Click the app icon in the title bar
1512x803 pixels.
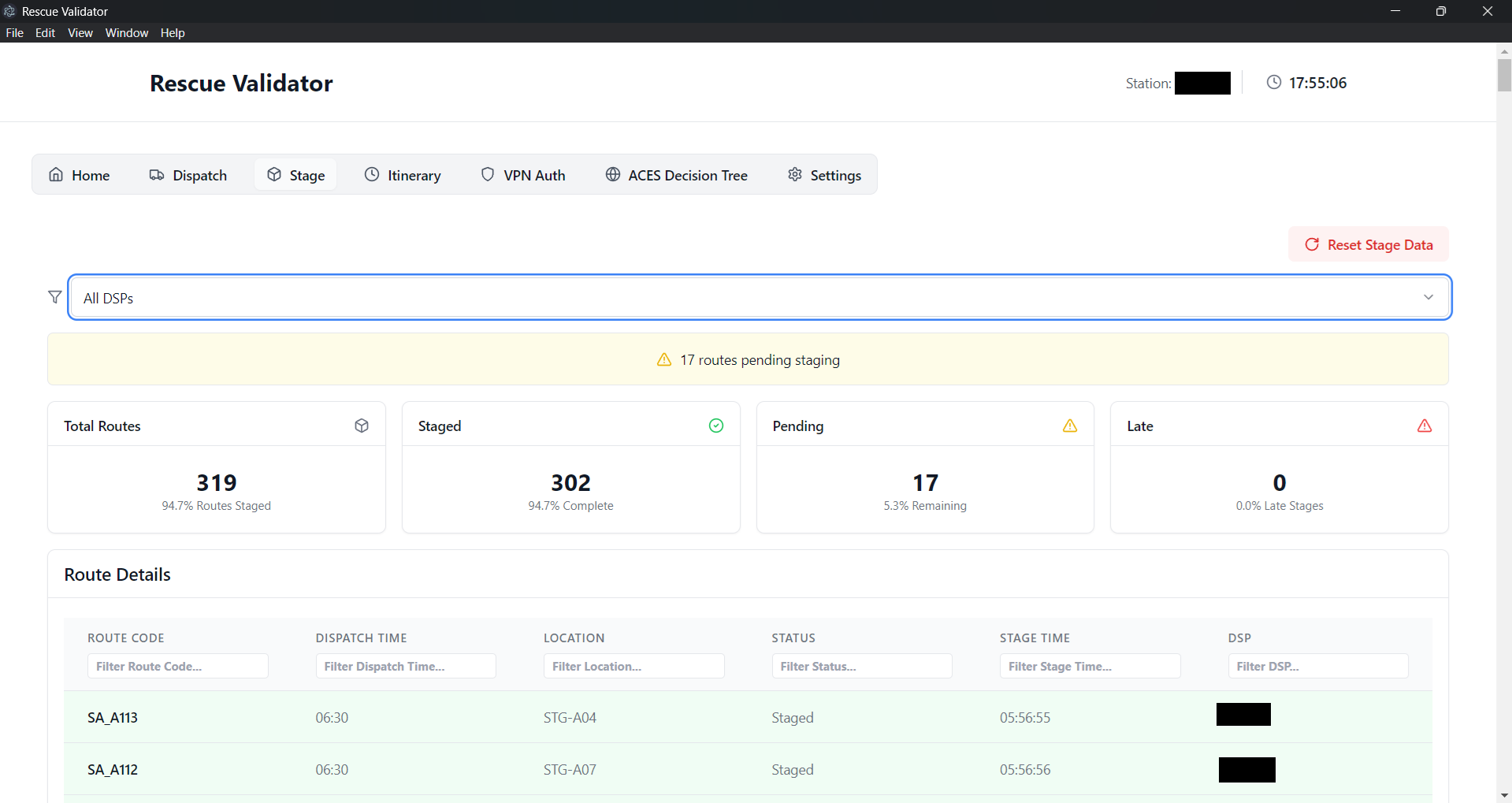pos(9,11)
